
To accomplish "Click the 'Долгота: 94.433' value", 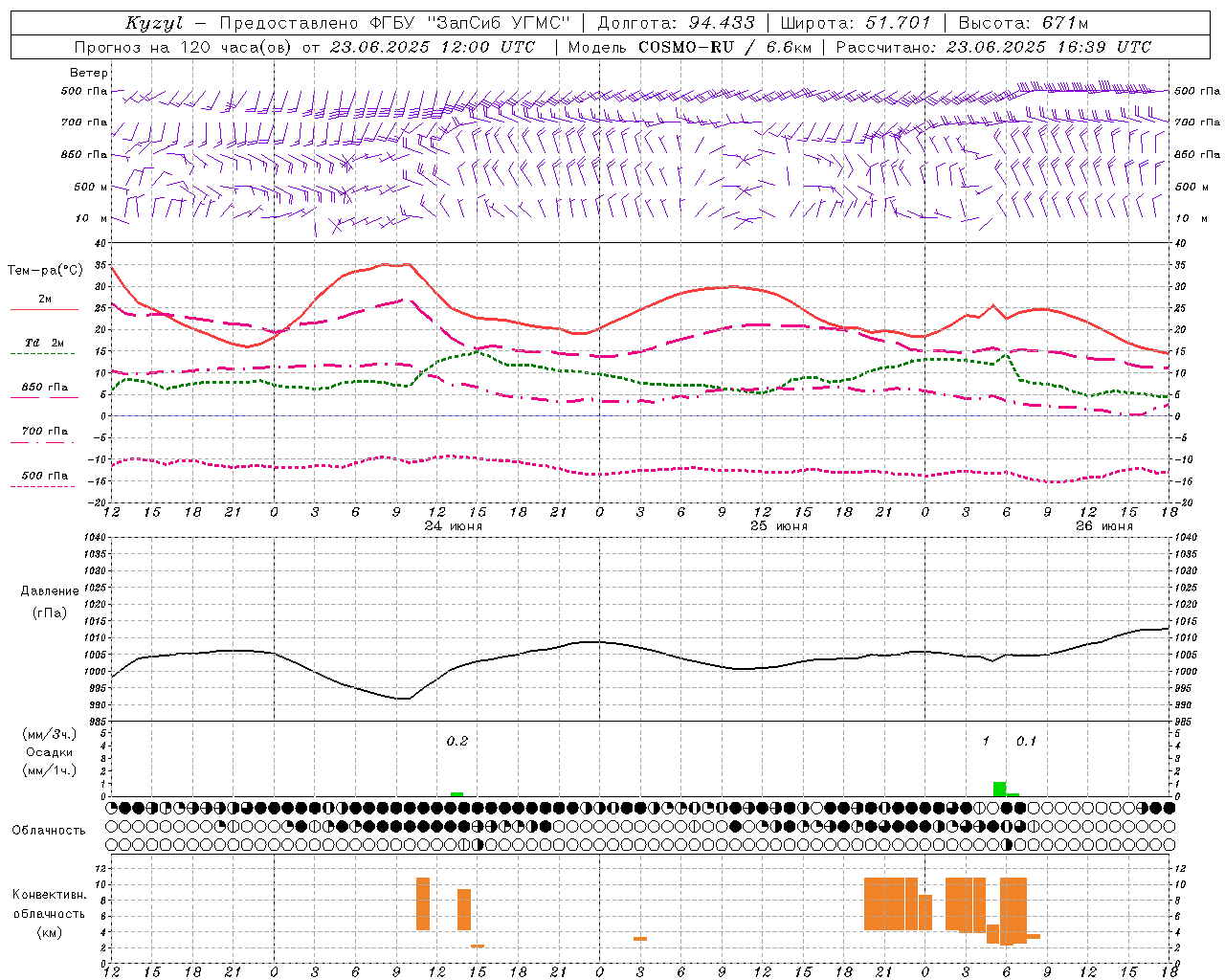I will [x=676, y=23].
